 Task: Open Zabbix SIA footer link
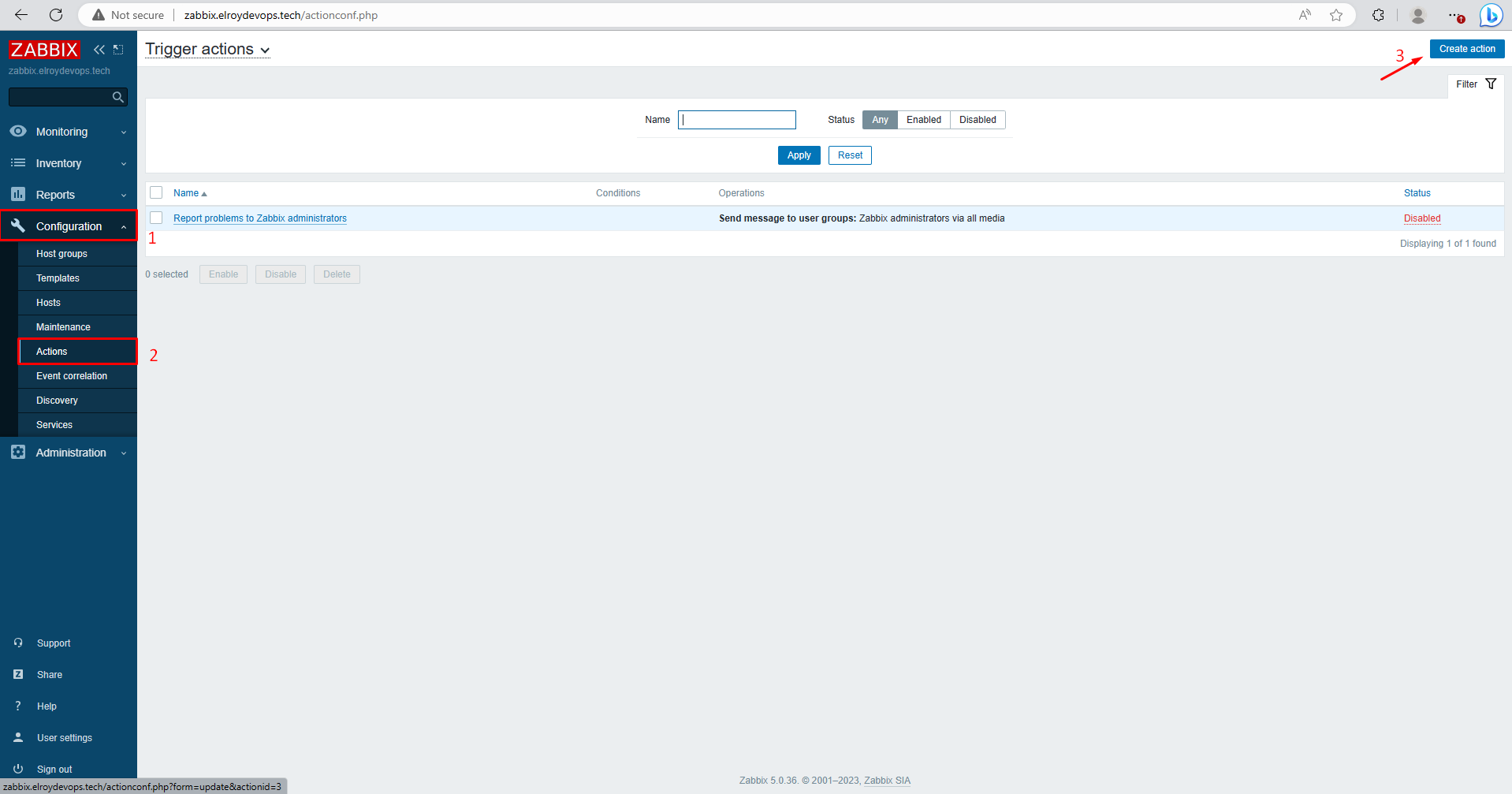[887, 781]
